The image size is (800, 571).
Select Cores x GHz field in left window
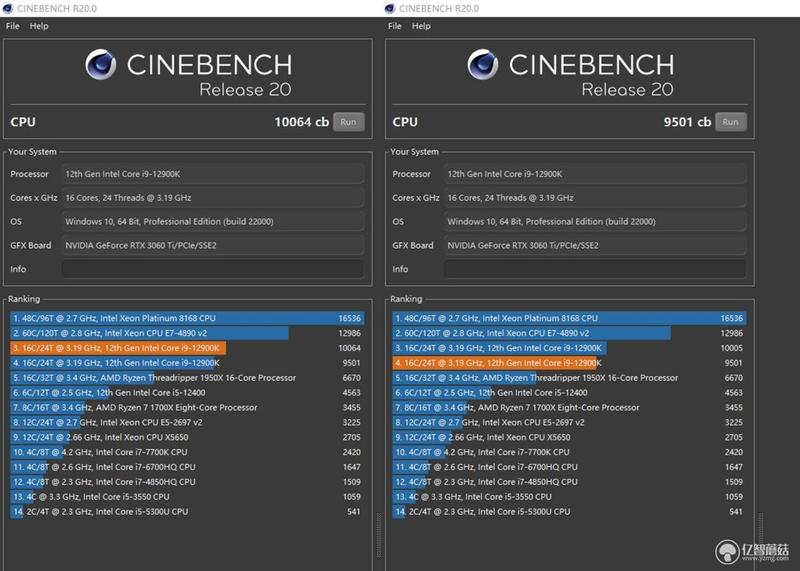[x=213, y=198]
